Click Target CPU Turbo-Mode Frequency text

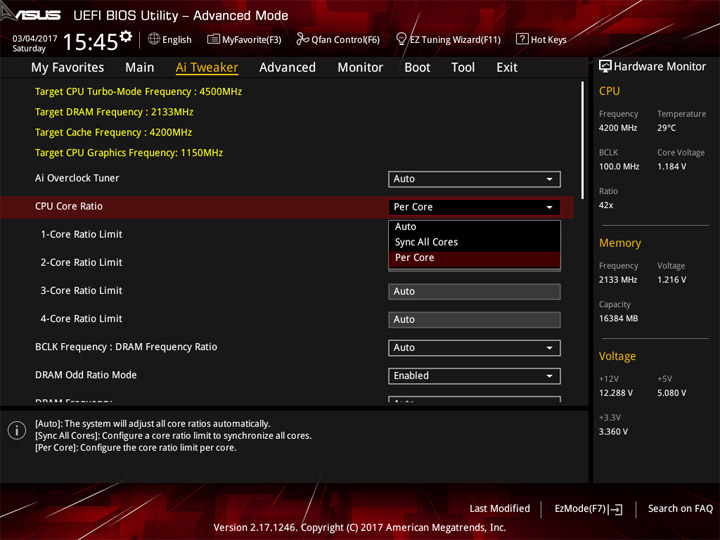(x=138, y=92)
